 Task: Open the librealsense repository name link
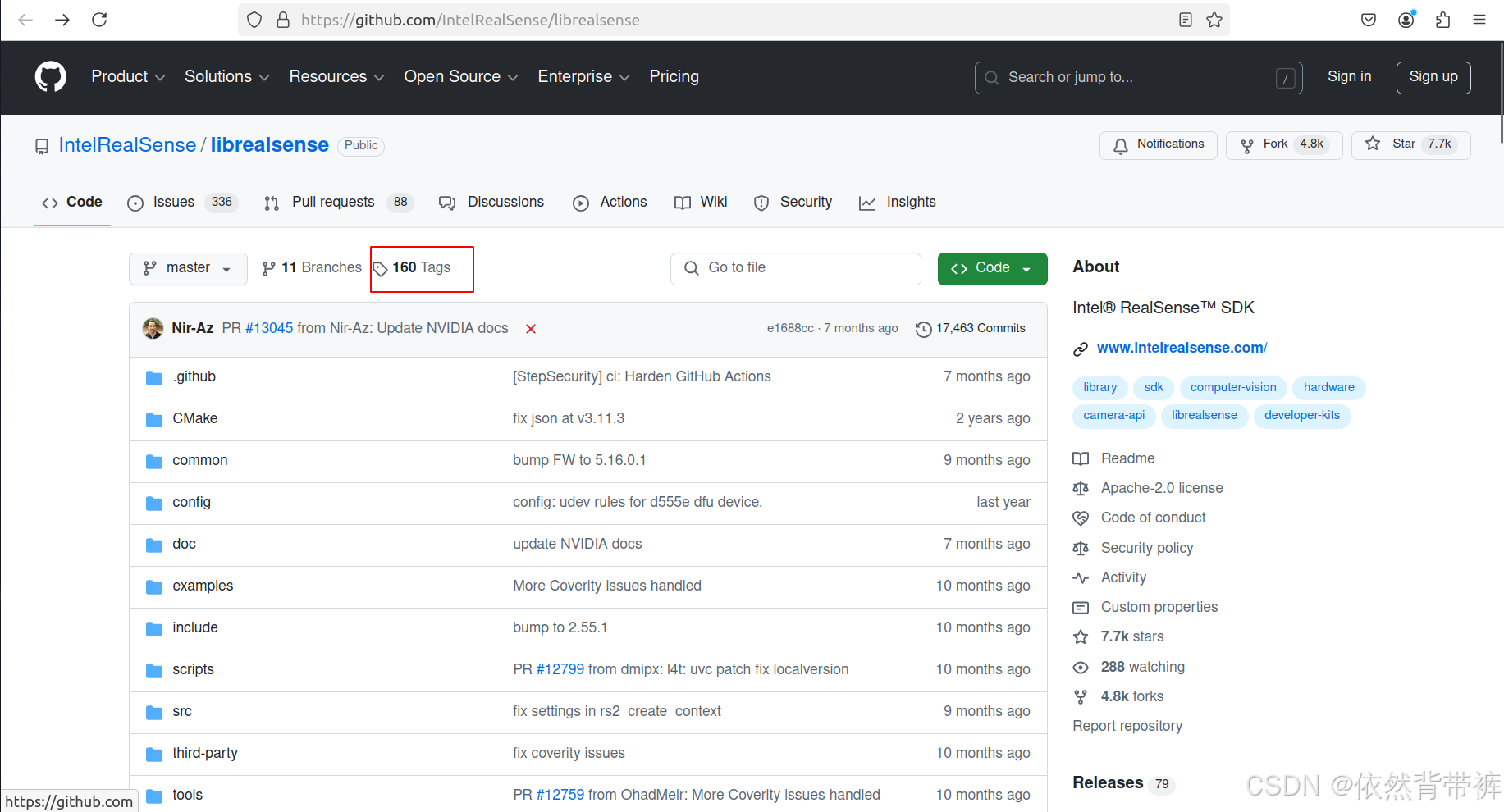click(269, 145)
